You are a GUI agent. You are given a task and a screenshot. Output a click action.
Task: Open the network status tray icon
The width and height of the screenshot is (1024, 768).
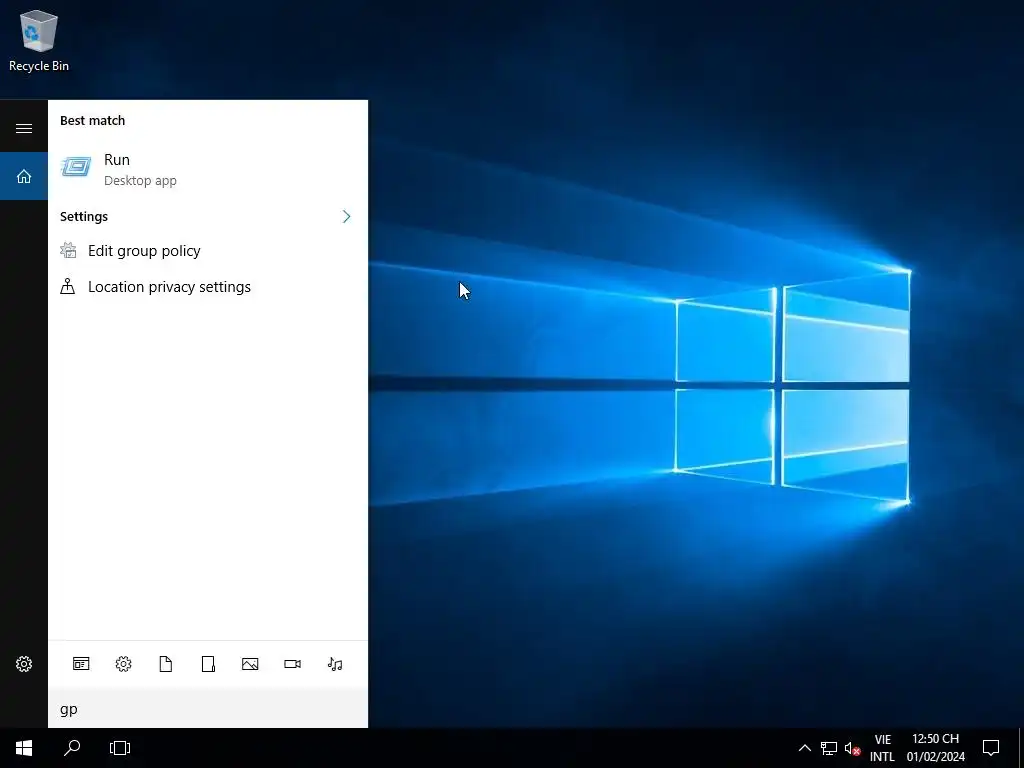(x=829, y=748)
